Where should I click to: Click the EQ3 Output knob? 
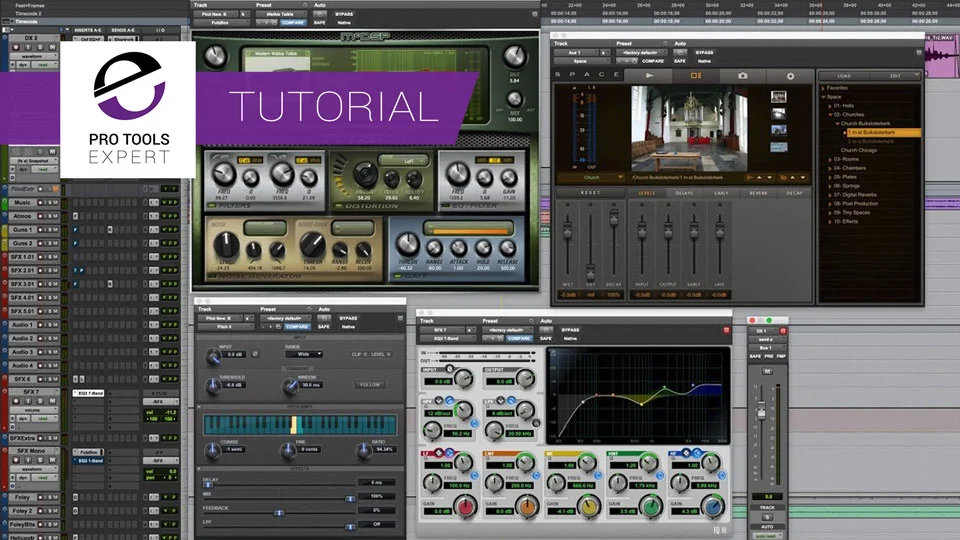pos(525,379)
